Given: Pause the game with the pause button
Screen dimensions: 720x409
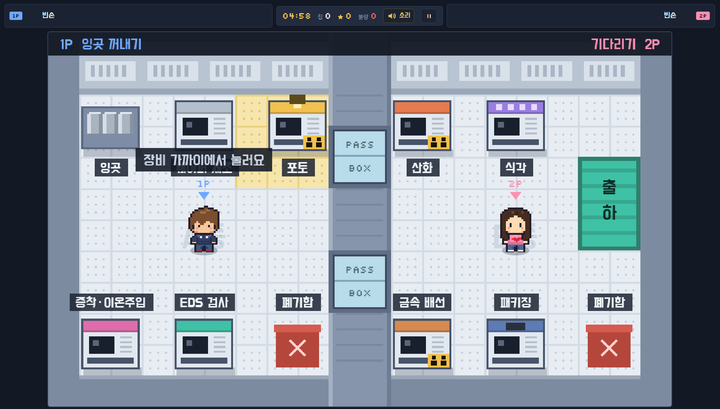Looking at the screenshot, I should click(x=429, y=16).
